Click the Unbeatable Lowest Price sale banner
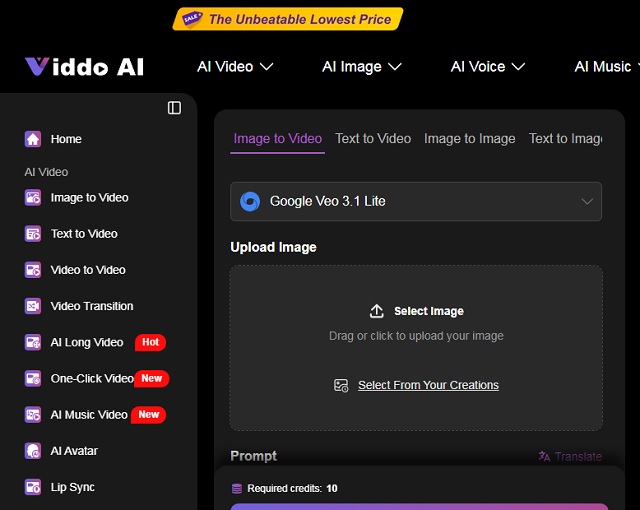 pos(288,18)
